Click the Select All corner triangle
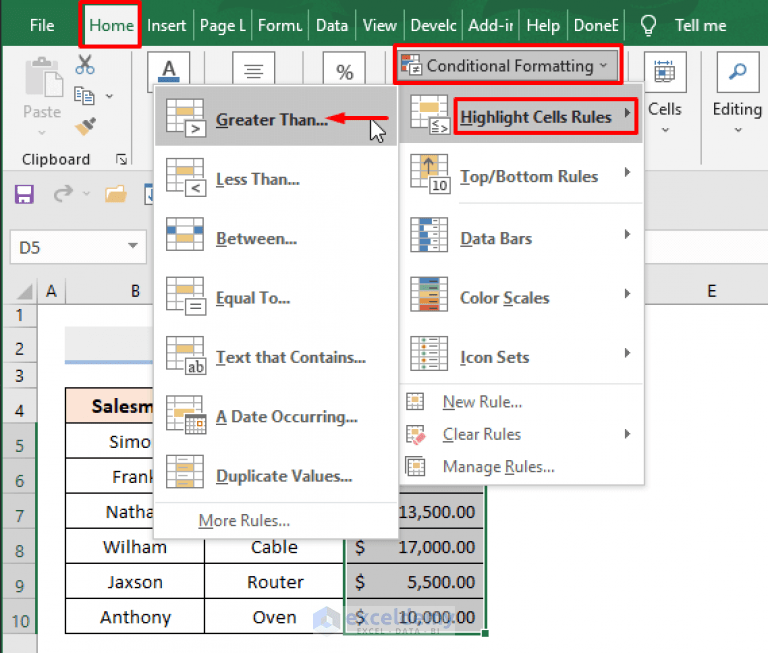The width and height of the screenshot is (768, 653). pyautogui.click(x=25, y=291)
